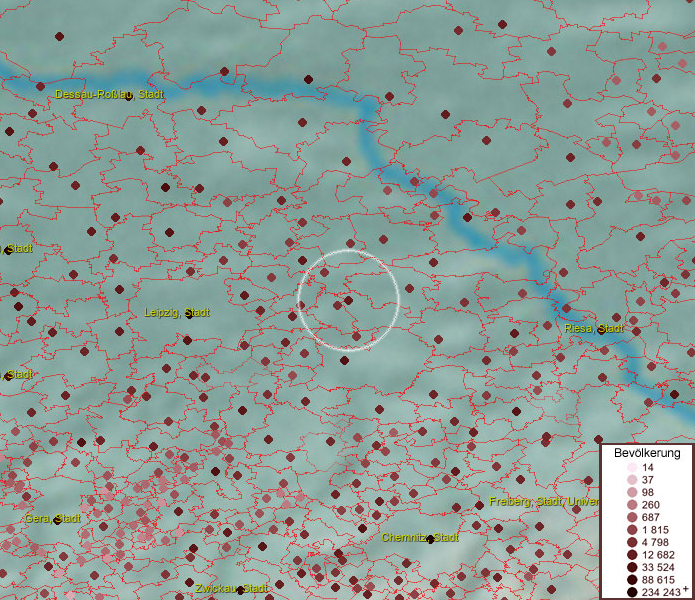This screenshot has width=695, height=600.
Task: Click the legend swatch for population 98
Action: (x=632, y=492)
